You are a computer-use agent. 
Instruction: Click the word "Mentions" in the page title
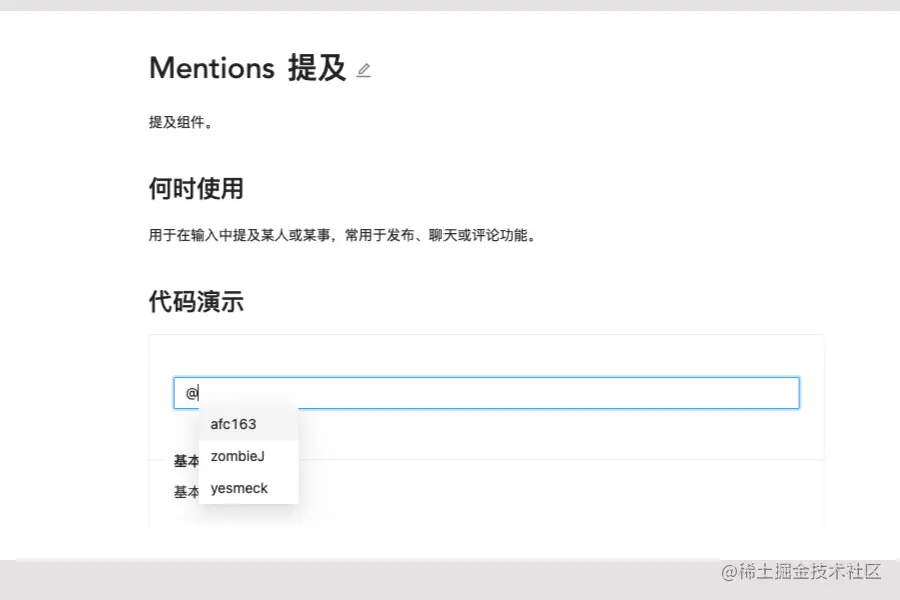pyautogui.click(x=211, y=68)
